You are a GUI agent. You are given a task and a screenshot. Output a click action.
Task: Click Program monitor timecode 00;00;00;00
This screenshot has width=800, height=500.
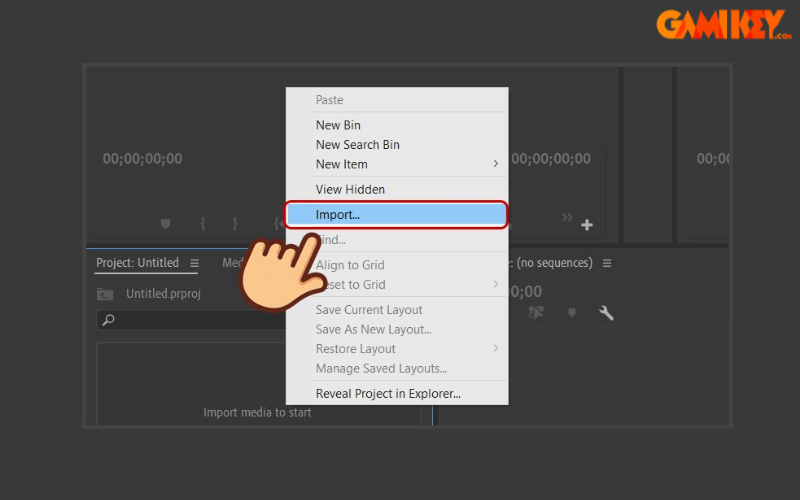551,159
